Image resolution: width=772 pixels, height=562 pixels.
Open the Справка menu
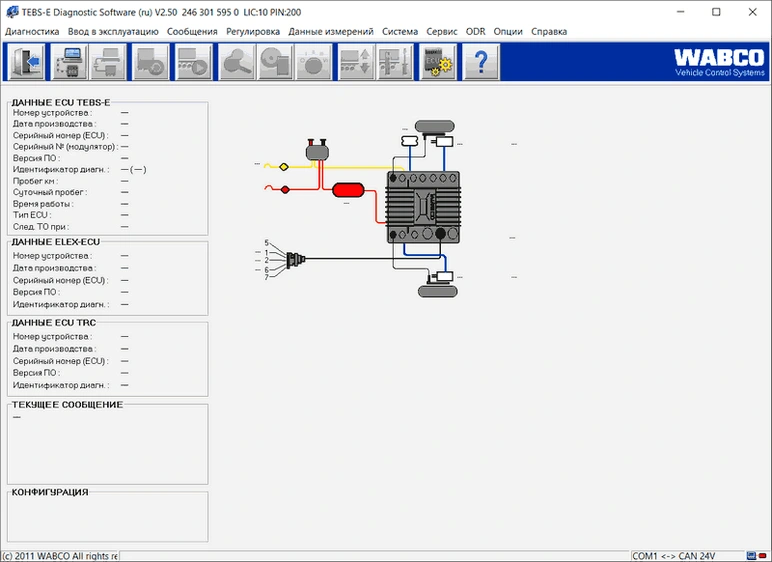pos(549,32)
